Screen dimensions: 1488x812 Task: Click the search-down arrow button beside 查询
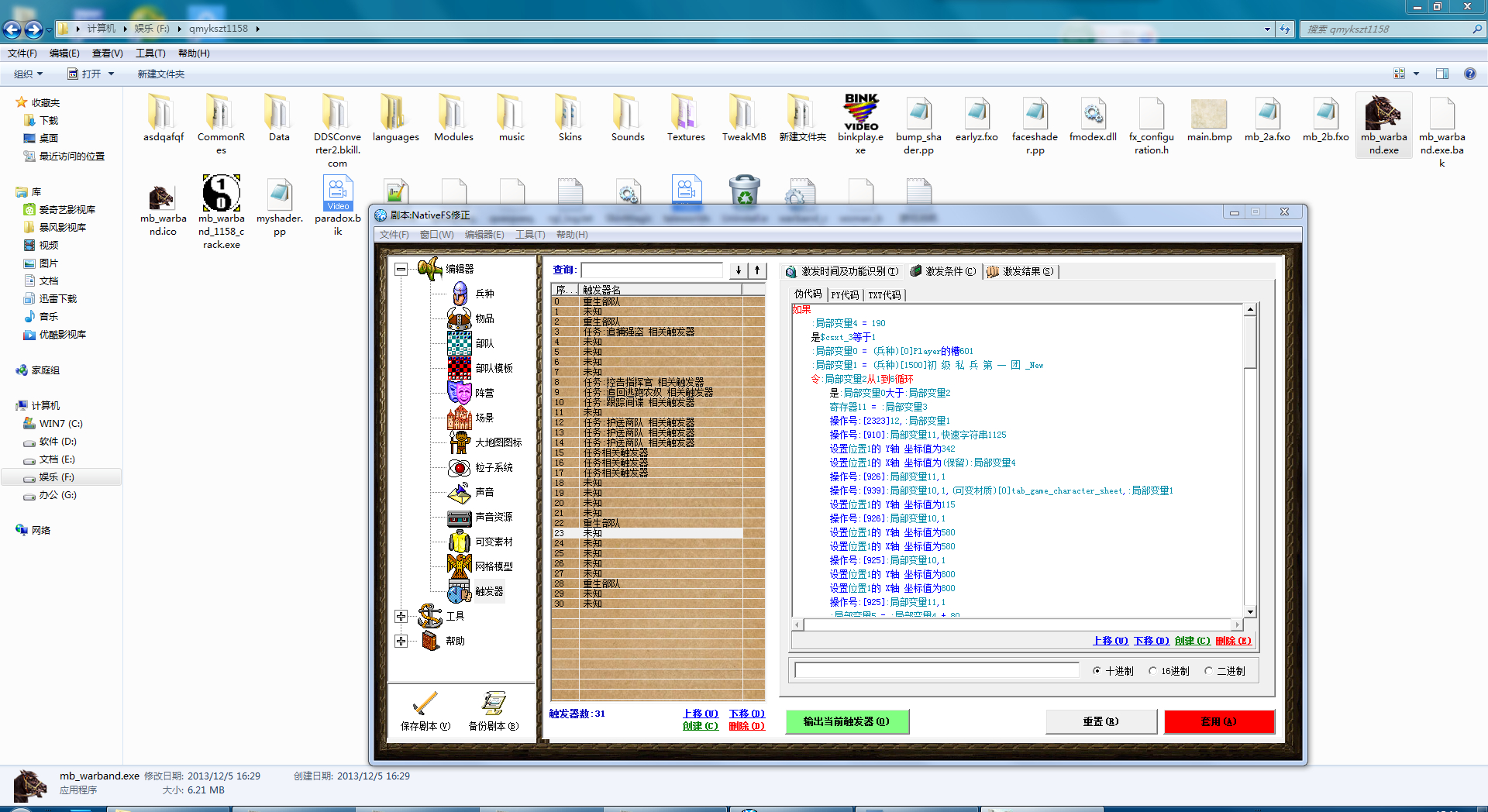(739, 270)
